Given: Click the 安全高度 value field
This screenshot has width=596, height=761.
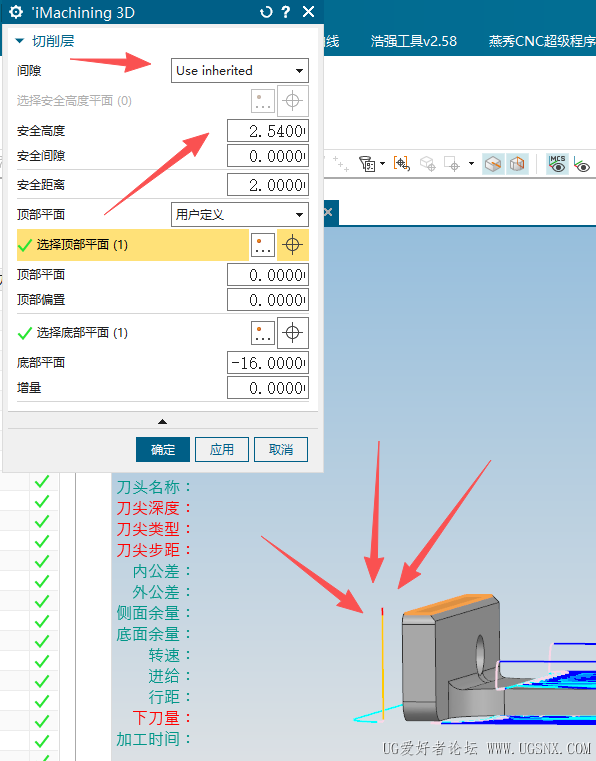Looking at the screenshot, I should point(268,131).
